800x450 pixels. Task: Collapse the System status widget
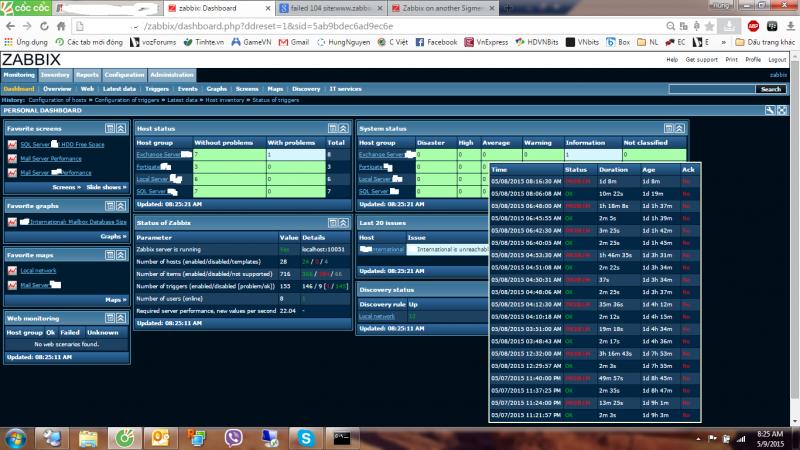click(x=680, y=129)
